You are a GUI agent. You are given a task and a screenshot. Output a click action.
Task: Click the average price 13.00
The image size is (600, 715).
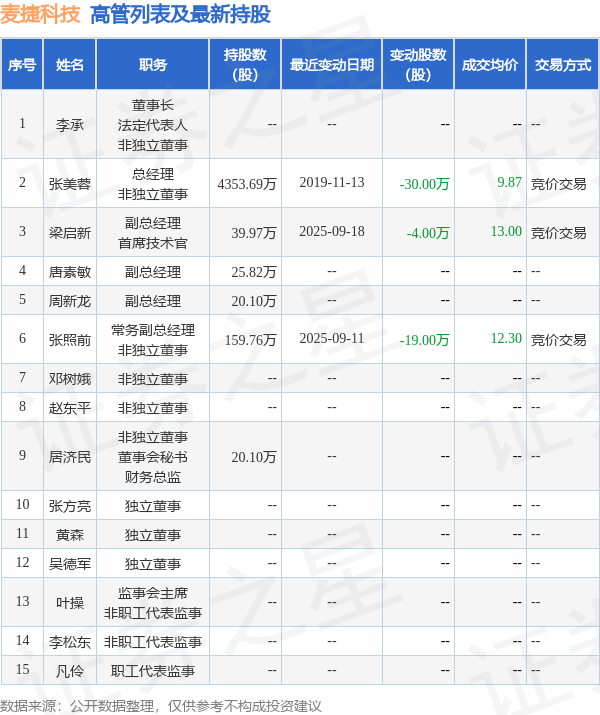point(506,232)
